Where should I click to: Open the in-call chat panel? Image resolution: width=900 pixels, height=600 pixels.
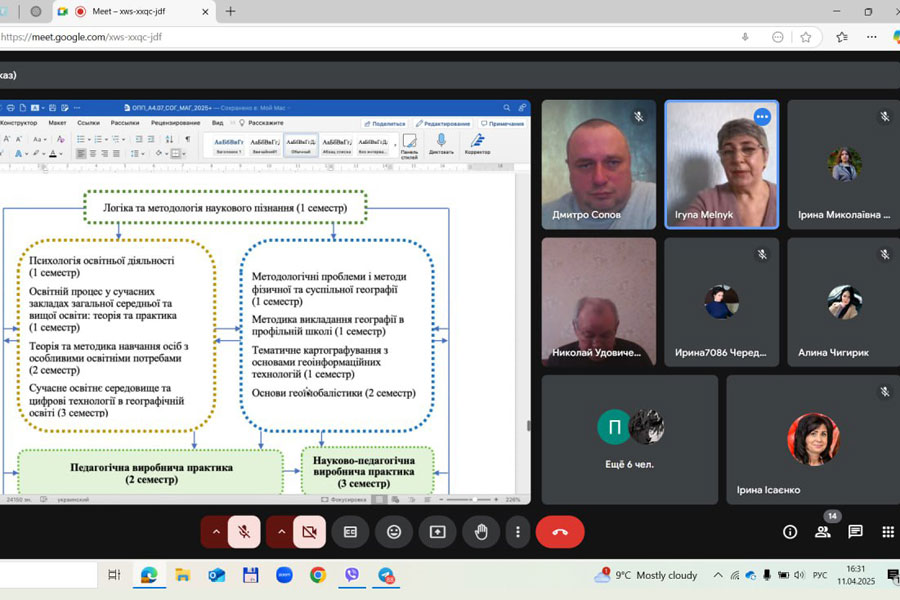[856, 532]
